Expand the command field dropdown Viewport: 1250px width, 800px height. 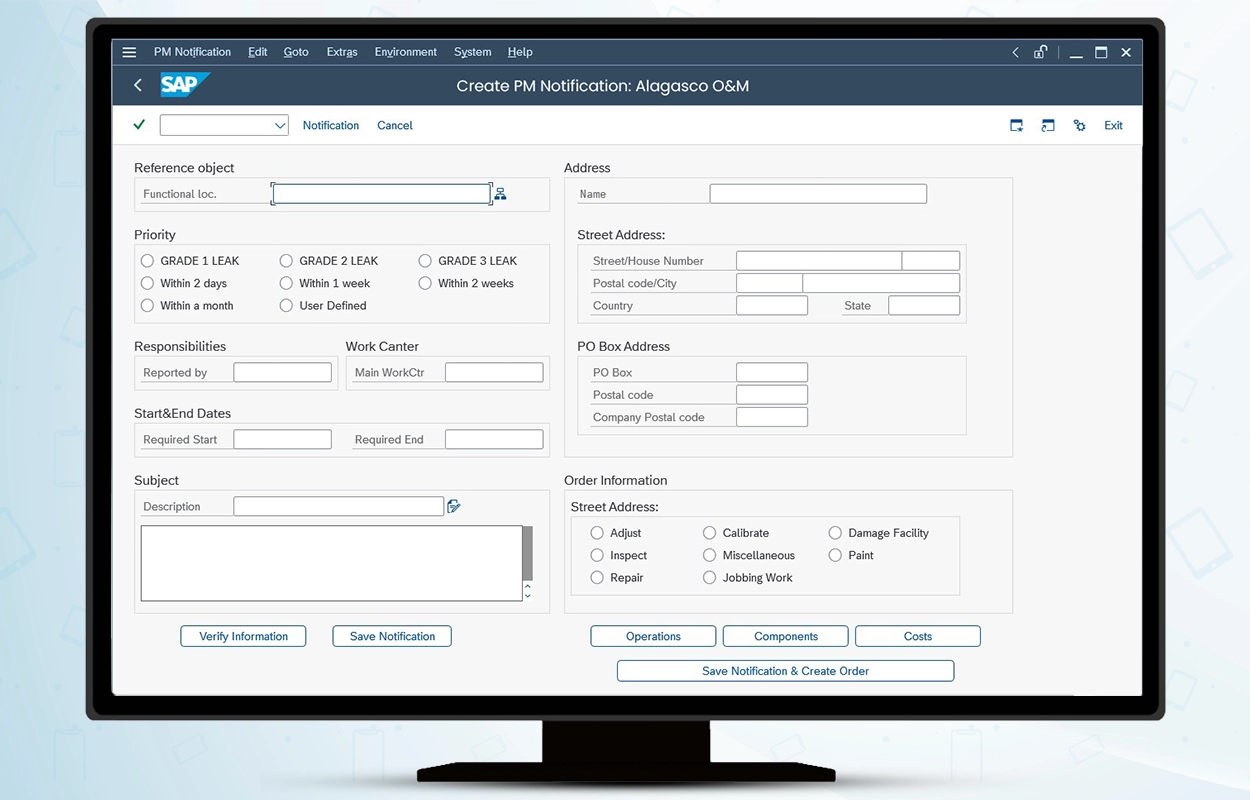tap(280, 125)
